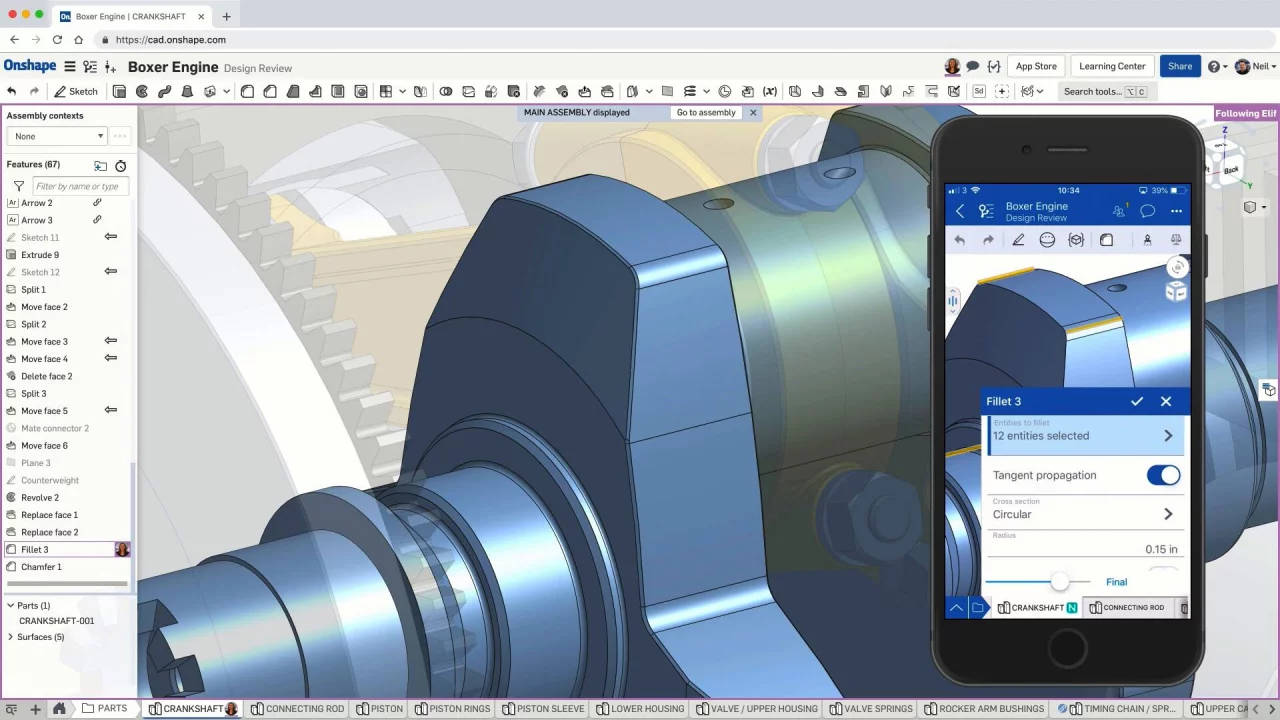The image size is (1280, 720).
Task: Click the Extrude tool icon
Action: click(120, 91)
